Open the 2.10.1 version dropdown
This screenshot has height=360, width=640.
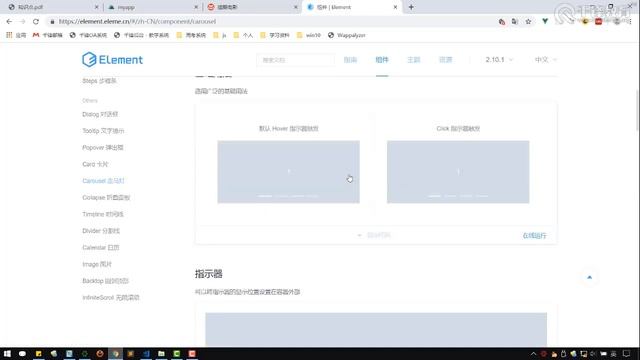[499, 60]
